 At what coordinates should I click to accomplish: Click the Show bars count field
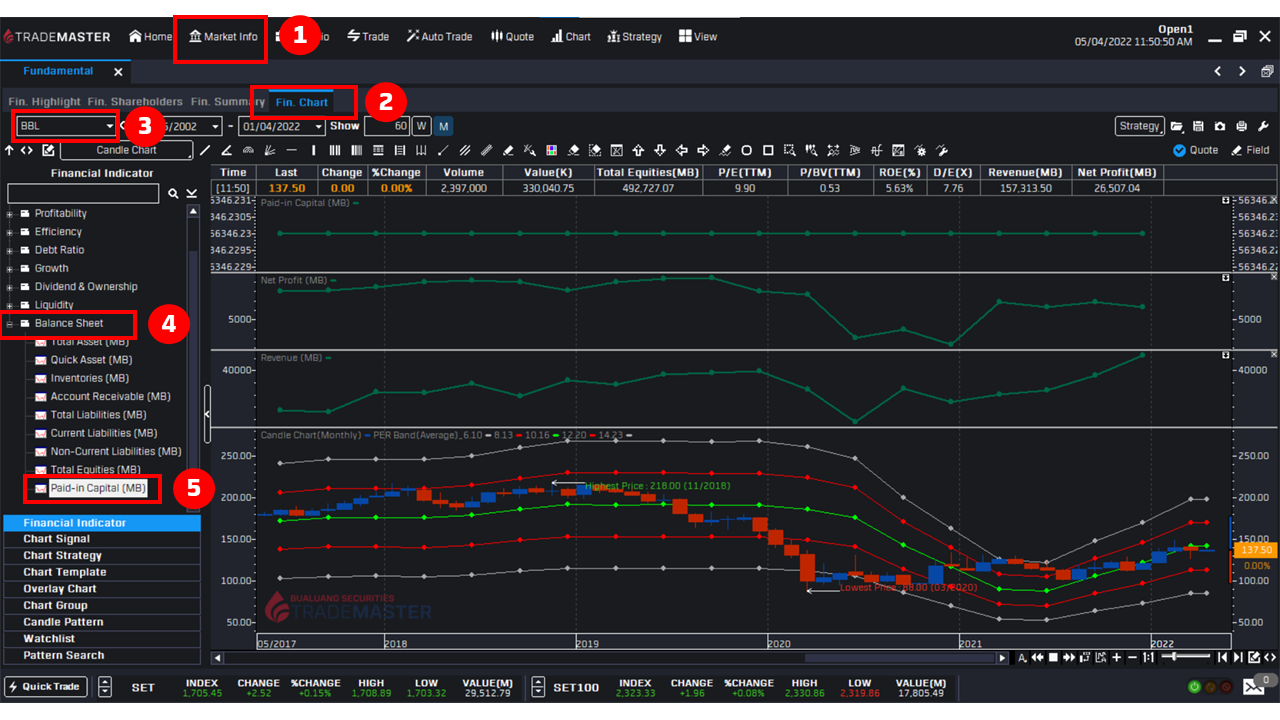pyautogui.click(x=386, y=126)
